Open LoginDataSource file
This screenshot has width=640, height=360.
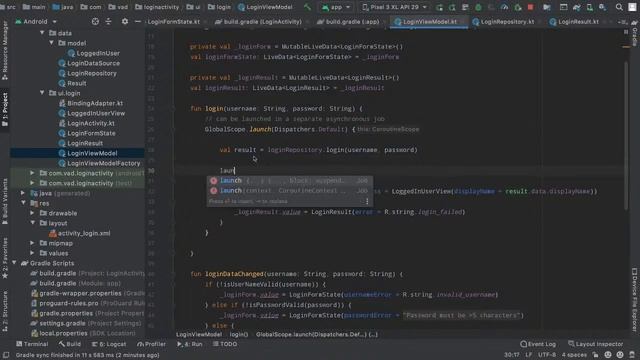click(89, 63)
